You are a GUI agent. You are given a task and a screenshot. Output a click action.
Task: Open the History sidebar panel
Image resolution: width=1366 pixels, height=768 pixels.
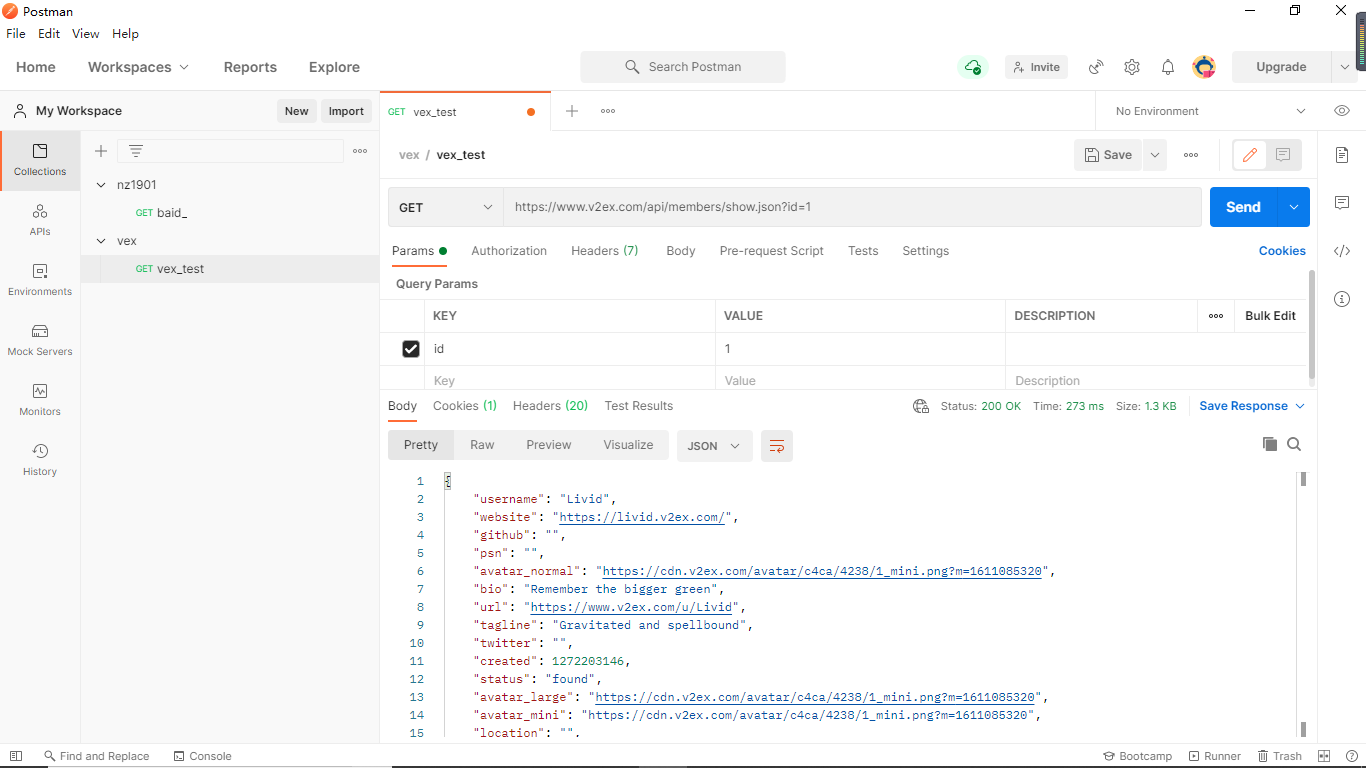[x=40, y=460]
